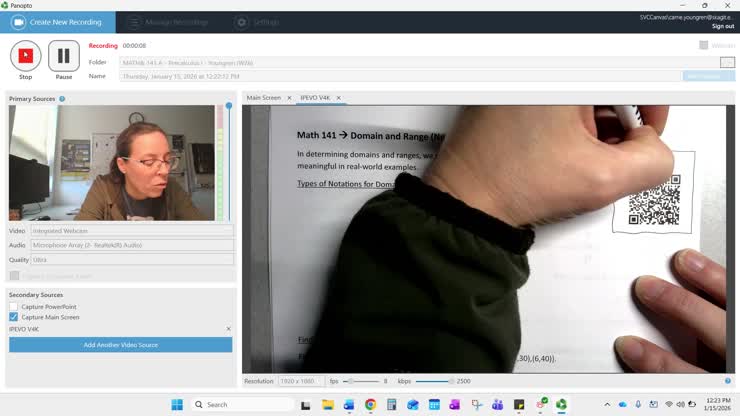Open the purple taskbar app
This screenshot has width=740, height=416.
[x=455, y=405]
